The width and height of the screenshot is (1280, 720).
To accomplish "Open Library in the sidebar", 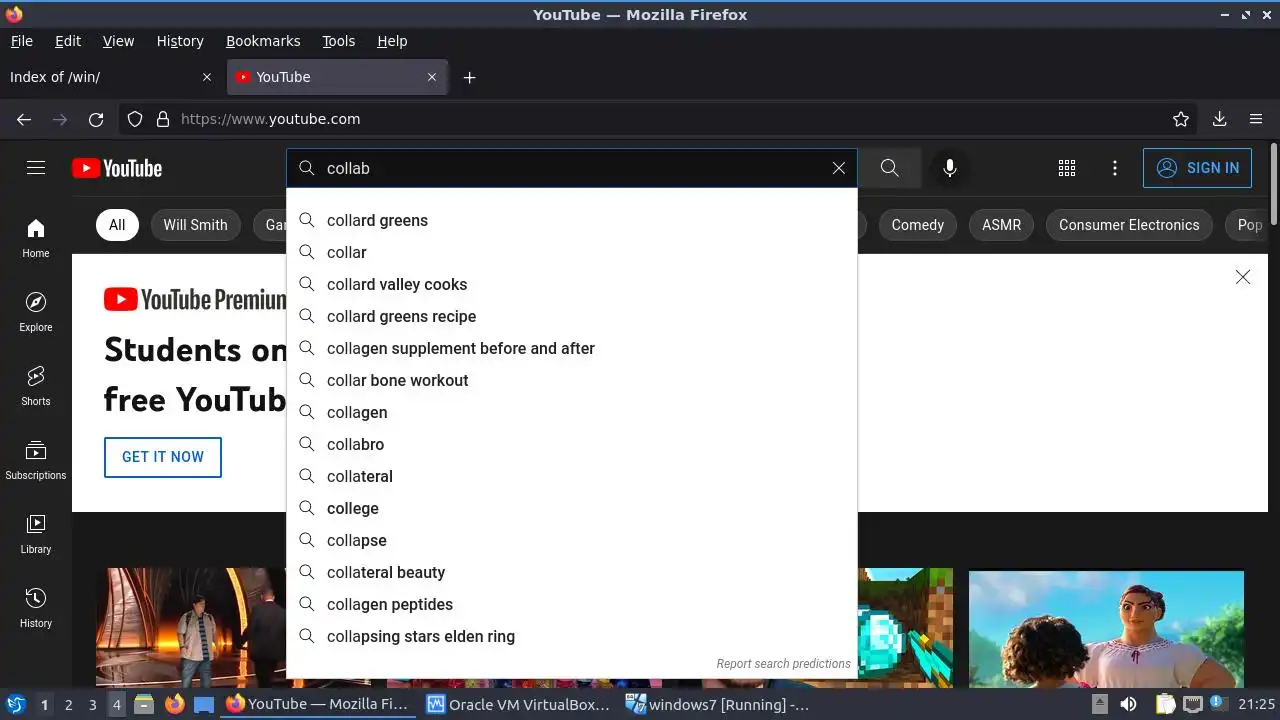I will click(x=36, y=535).
